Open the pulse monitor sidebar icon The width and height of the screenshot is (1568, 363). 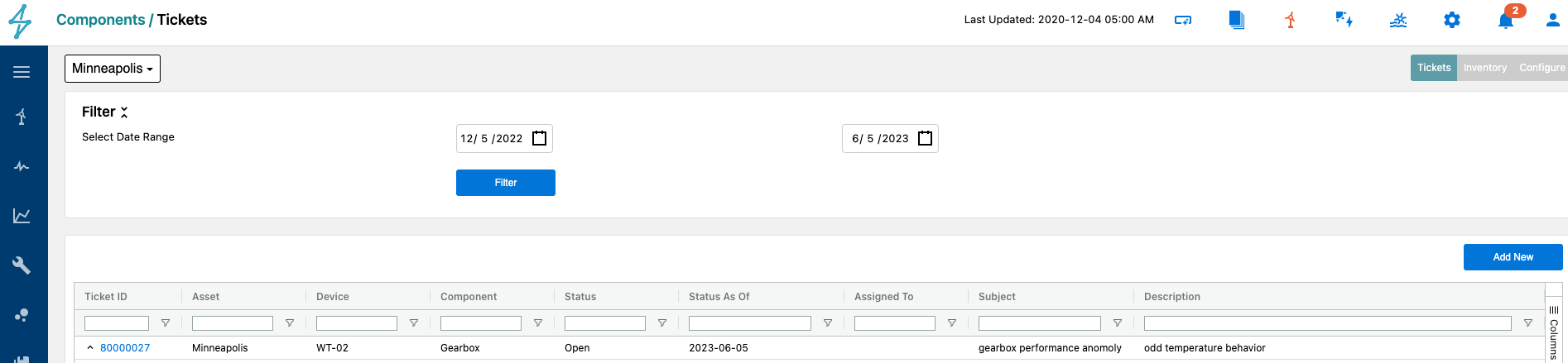(x=22, y=166)
